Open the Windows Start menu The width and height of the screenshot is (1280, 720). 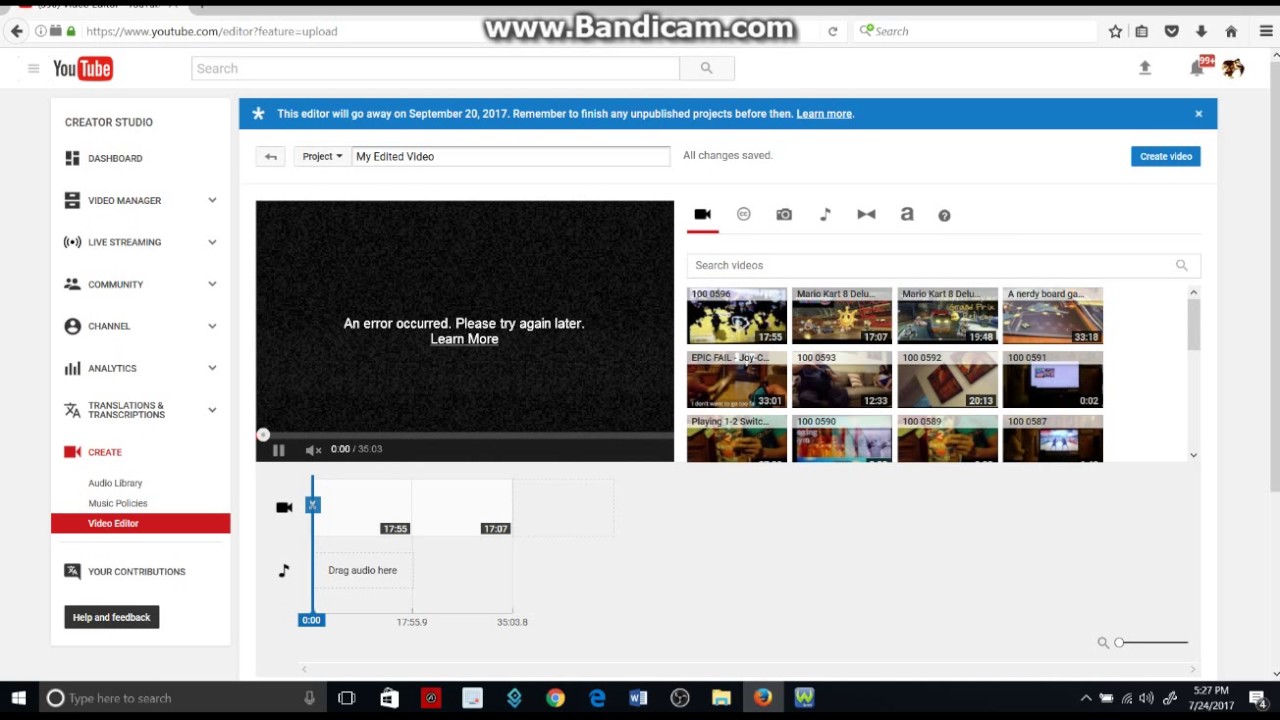[18, 698]
